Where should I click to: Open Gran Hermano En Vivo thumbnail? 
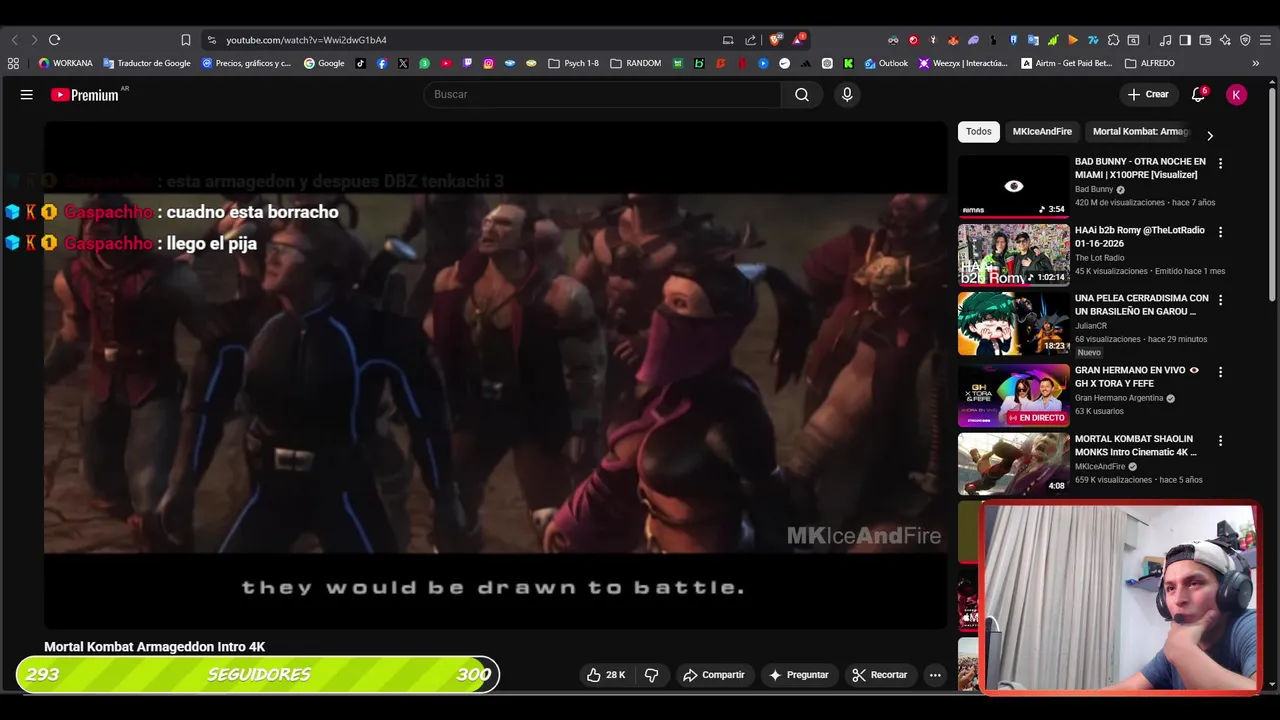(x=1014, y=395)
